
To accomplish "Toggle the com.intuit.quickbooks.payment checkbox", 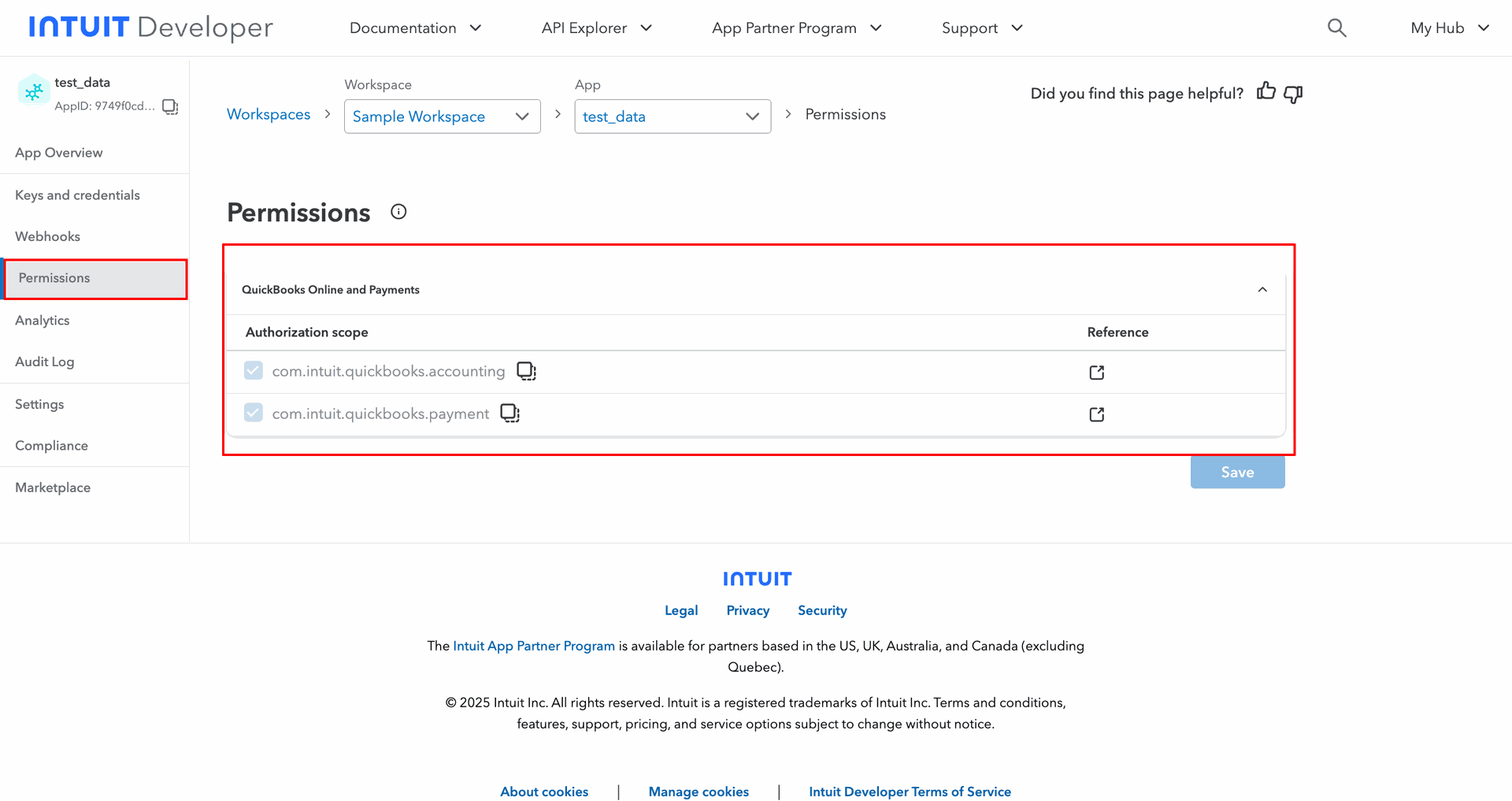I will 254,413.
